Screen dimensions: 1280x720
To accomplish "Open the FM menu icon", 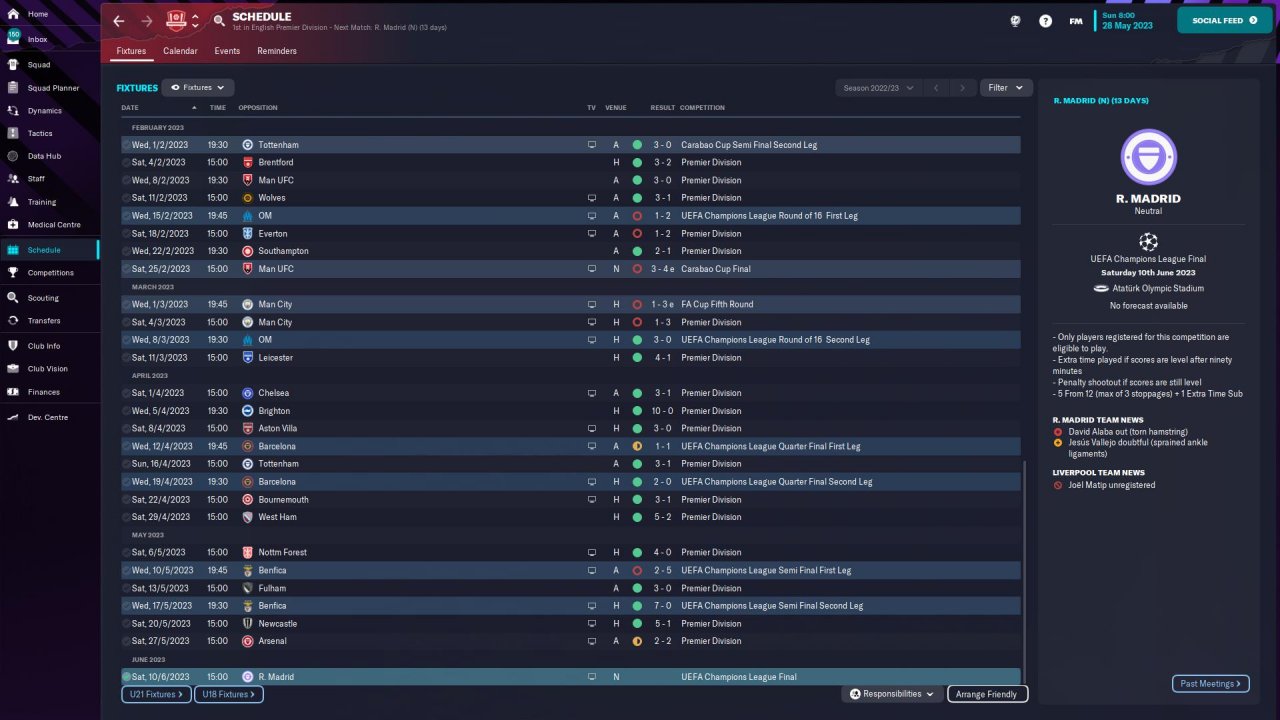I will click(x=1076, y=21).
